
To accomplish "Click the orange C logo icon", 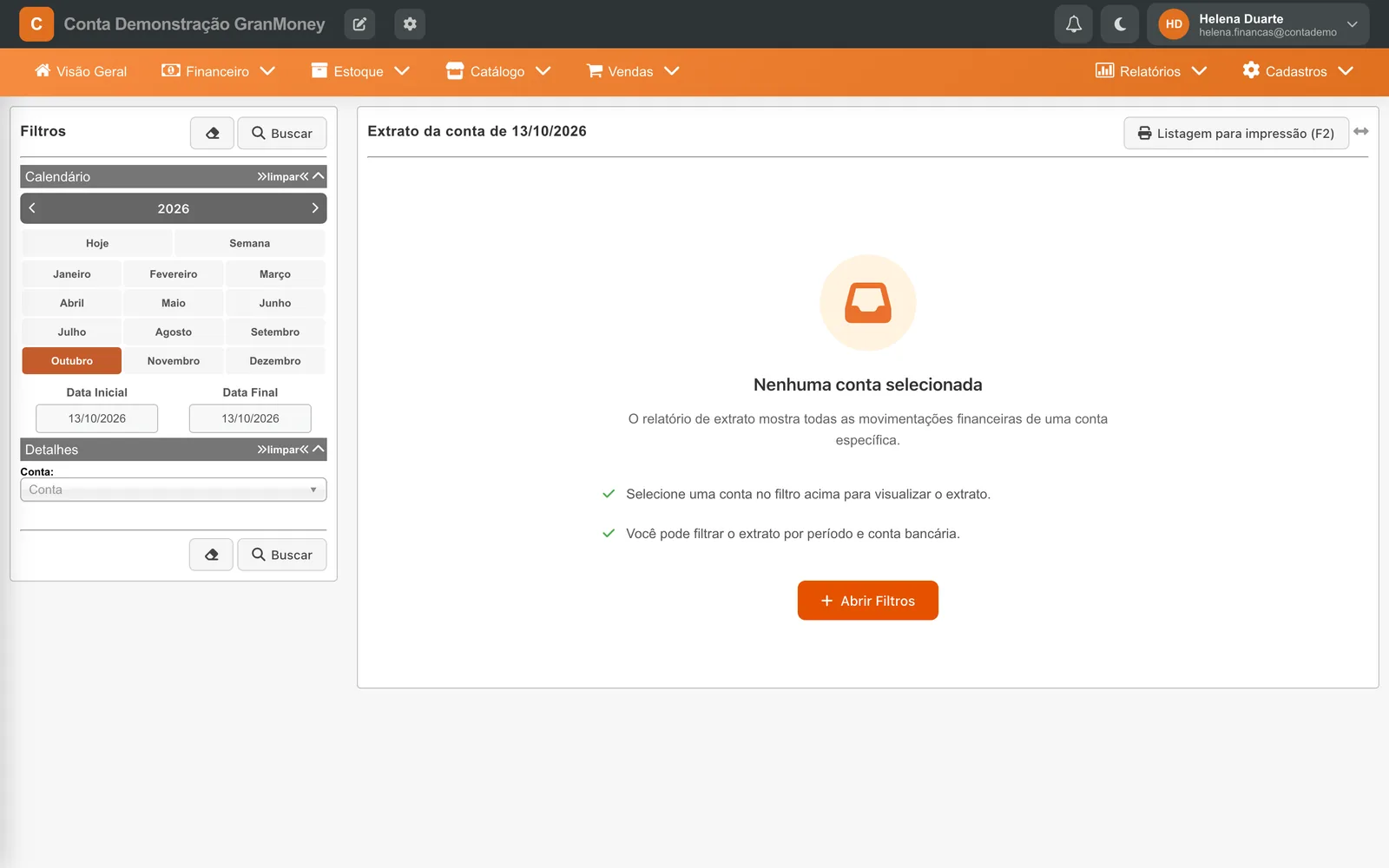I will click(36, 24).
